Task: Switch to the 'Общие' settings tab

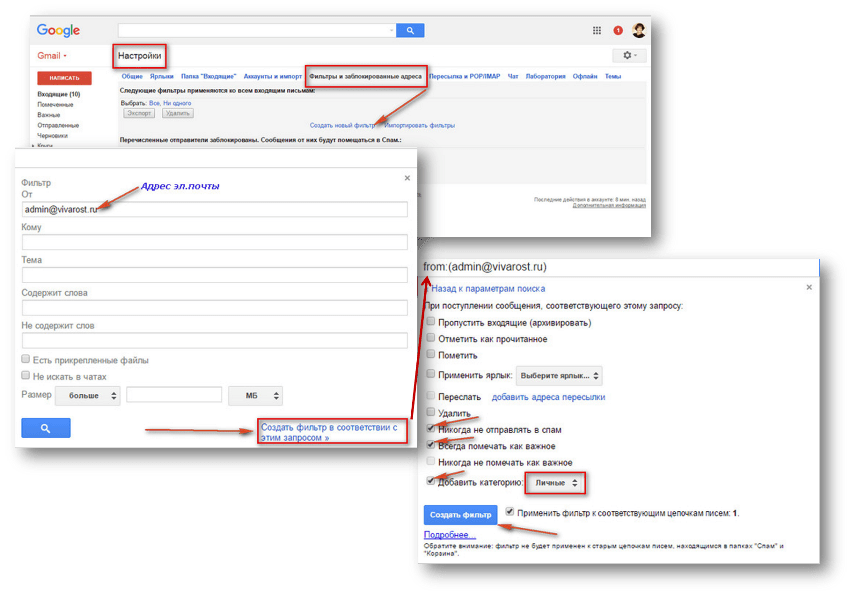Action: (x=132, y=76)
